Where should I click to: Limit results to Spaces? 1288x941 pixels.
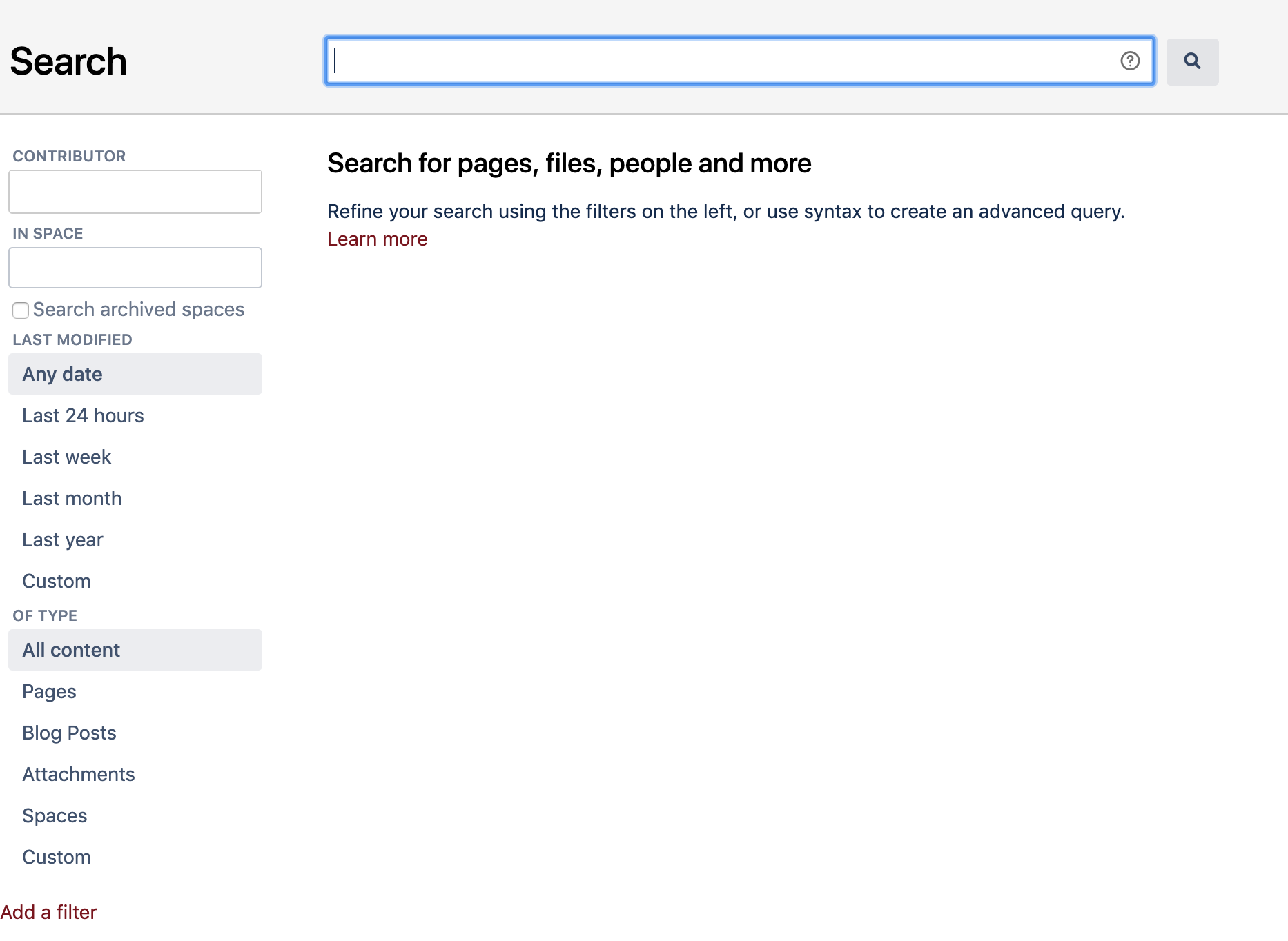point(55,815)
